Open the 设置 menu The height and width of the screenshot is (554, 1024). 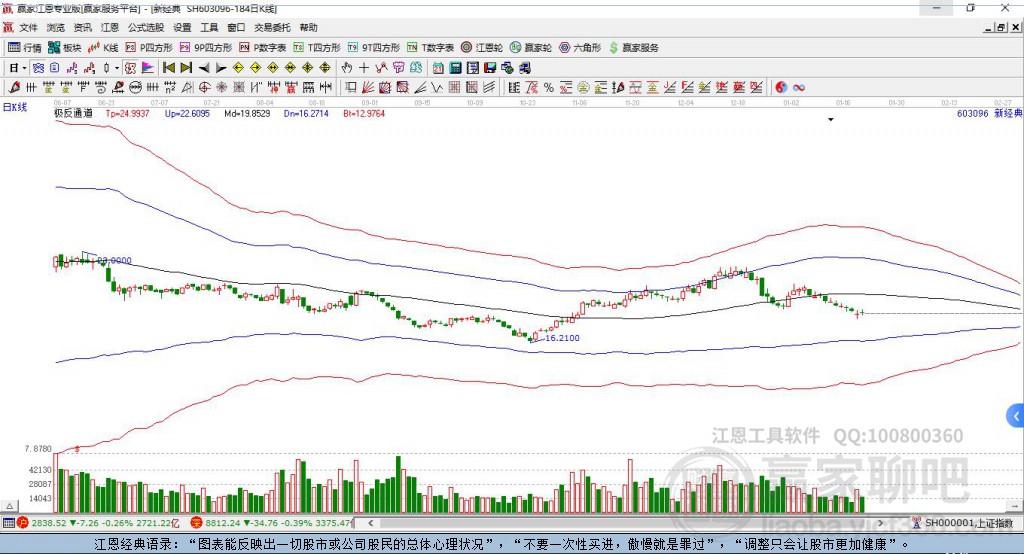pos(182,27)
